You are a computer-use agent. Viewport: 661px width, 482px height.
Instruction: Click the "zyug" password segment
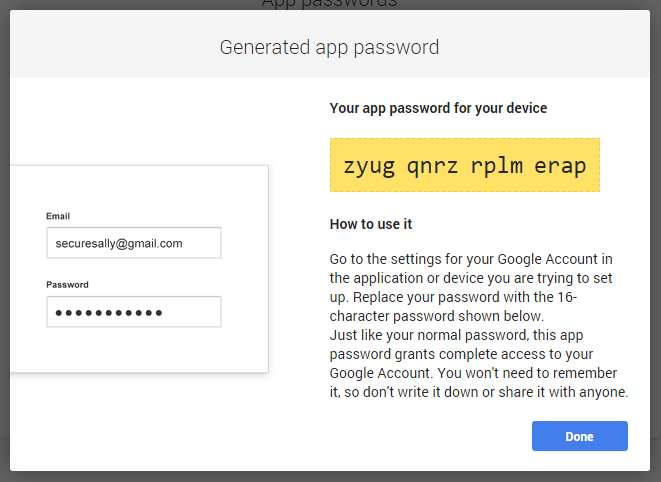click(x=369, y=165)
